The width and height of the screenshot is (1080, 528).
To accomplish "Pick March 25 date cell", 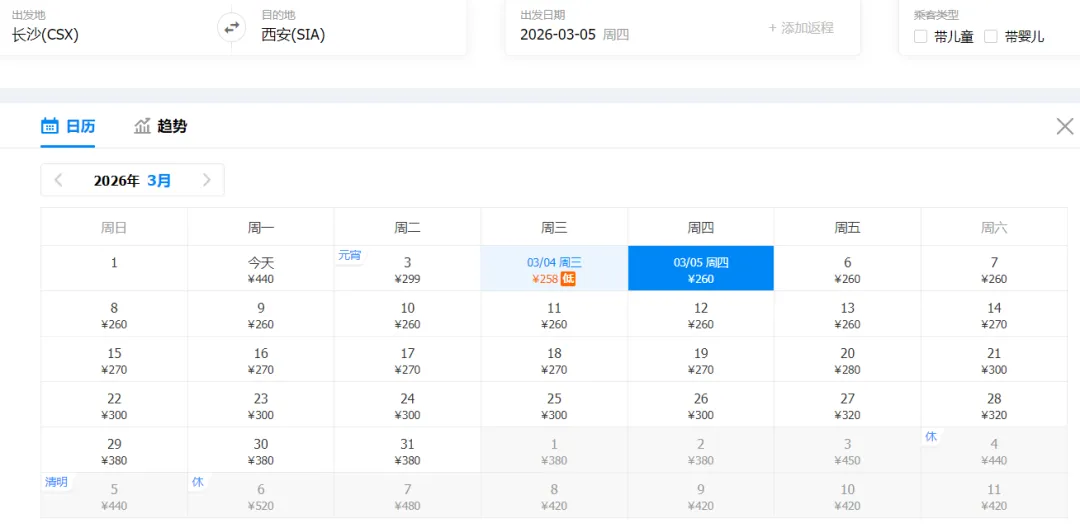I will click(x=554, y=405).
